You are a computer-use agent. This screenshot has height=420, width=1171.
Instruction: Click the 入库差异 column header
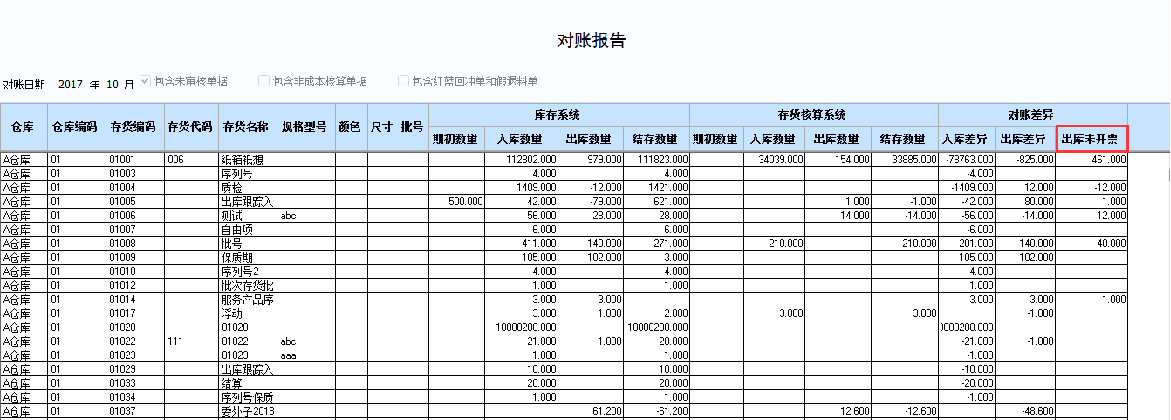pyautogui.click(x=968, y=139)
